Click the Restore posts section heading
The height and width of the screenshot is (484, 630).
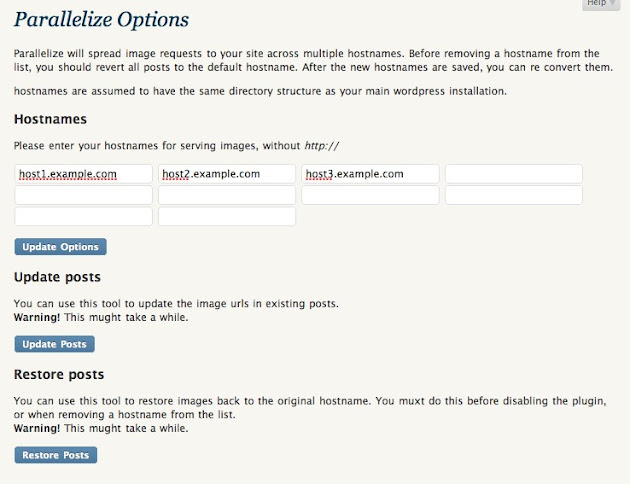[59, 374]
